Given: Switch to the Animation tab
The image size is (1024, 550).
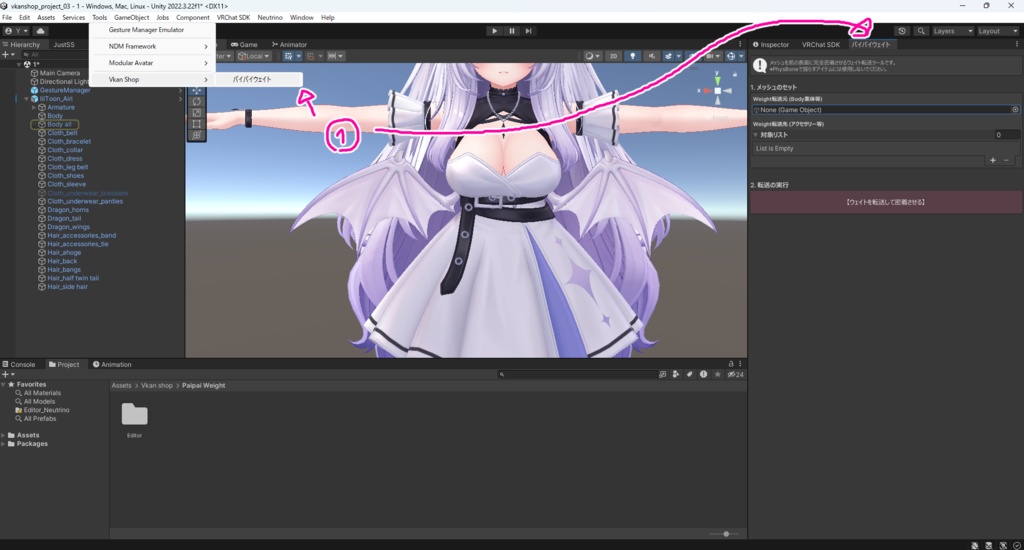Looking at the screenshot, I should click(112, 364).
